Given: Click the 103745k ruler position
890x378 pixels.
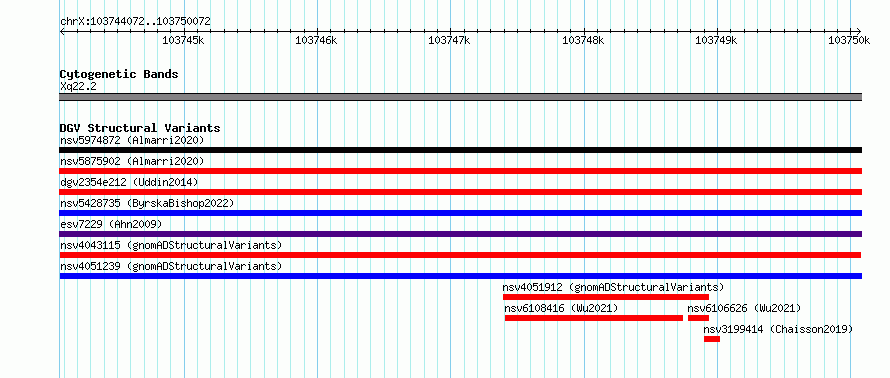Looking at the screenshot, I should [x=183, y=40].
